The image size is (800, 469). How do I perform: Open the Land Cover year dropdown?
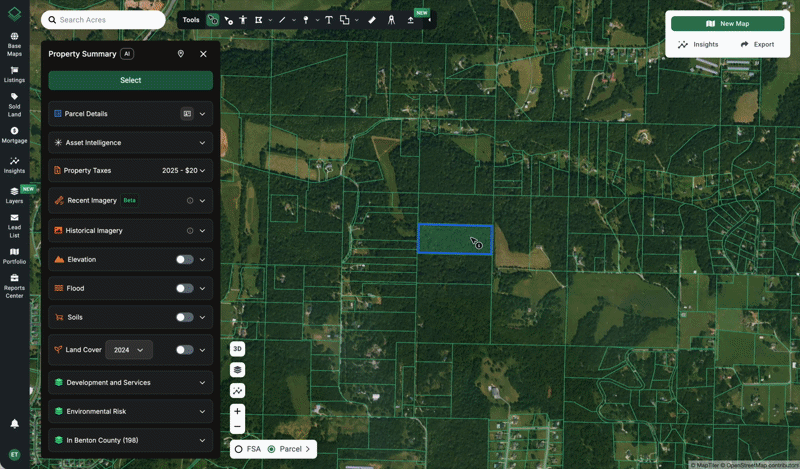pos(129,350)
